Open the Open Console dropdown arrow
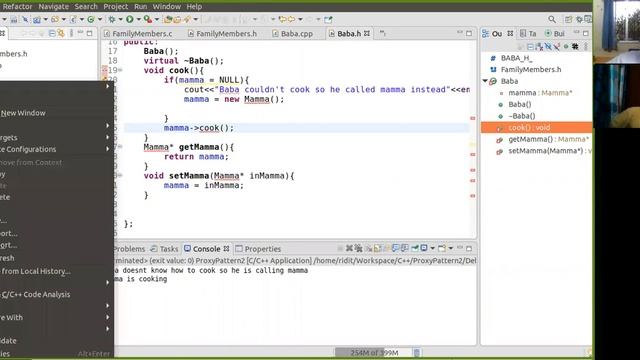 pos(451,248)
